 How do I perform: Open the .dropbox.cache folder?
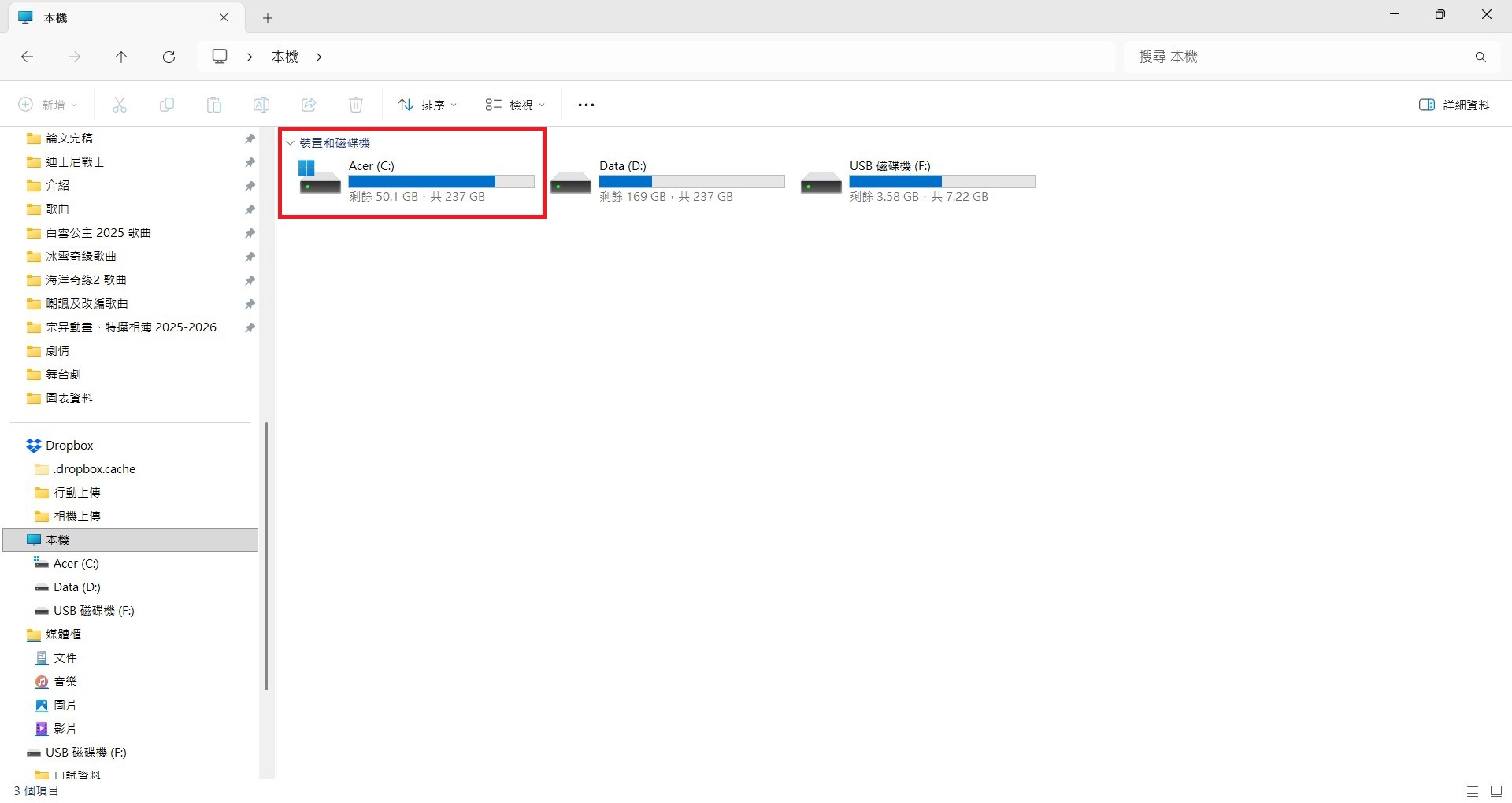[x=94, y=469]
